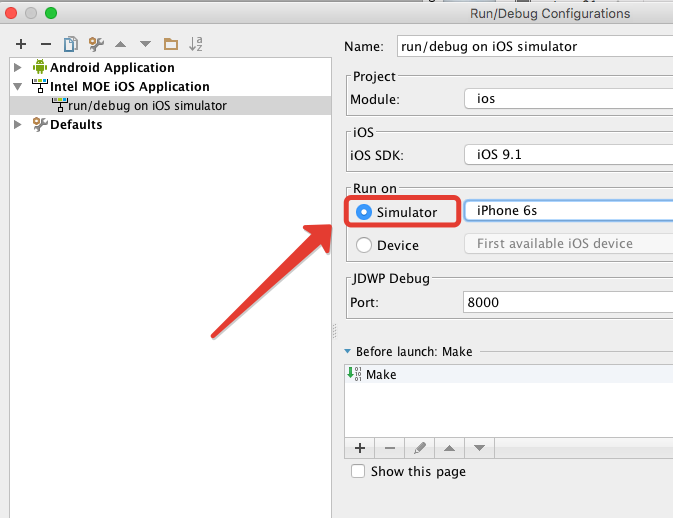Open the iOS SDK dropdown
This screenshot has height=518, width=673.
point(569,154)
